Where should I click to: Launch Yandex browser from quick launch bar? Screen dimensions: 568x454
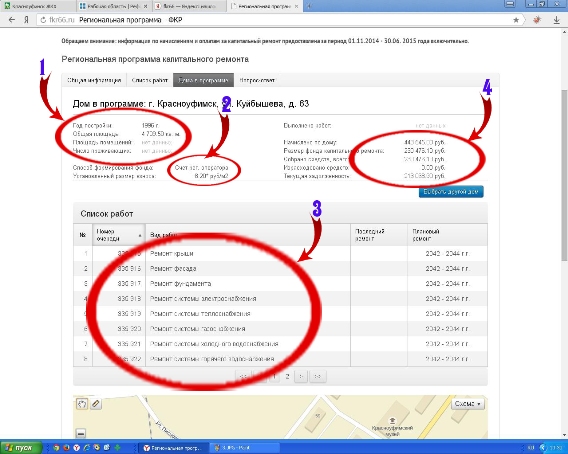(76, 448)
